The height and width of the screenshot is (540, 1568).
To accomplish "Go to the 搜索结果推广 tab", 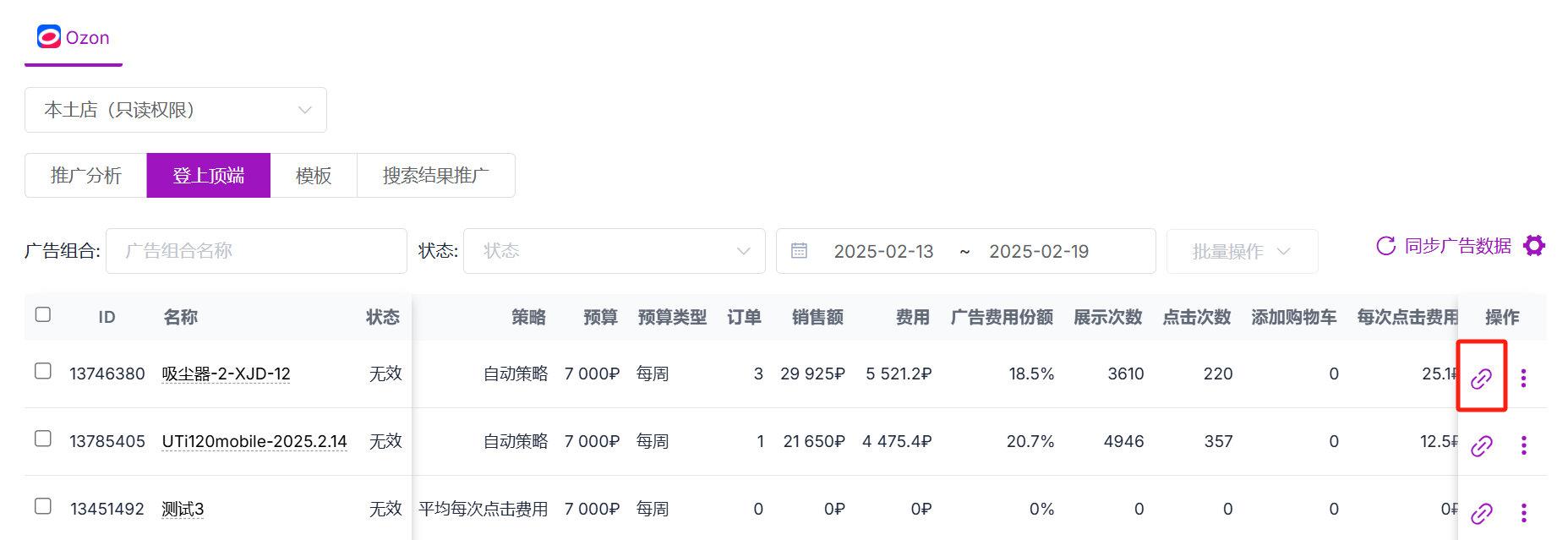I will point(436,175).
